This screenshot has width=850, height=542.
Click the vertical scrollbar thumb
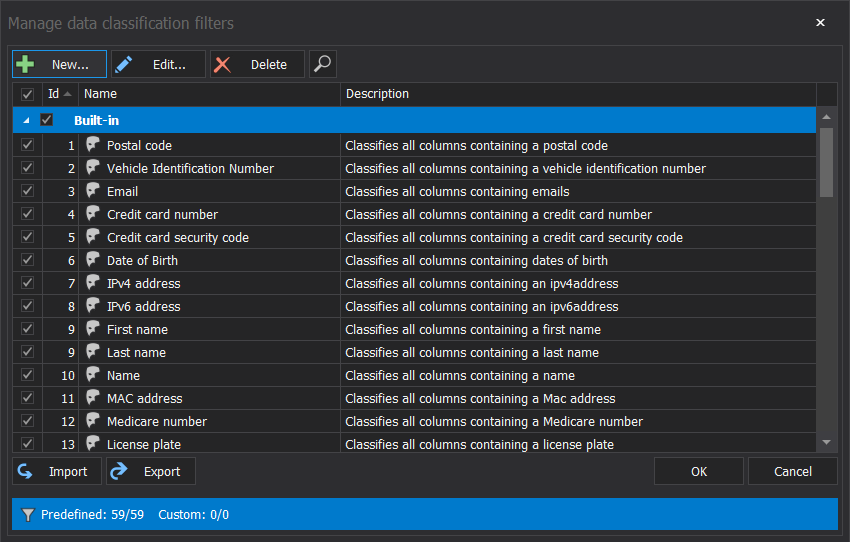pyautogui.click(x=826, y=162)
